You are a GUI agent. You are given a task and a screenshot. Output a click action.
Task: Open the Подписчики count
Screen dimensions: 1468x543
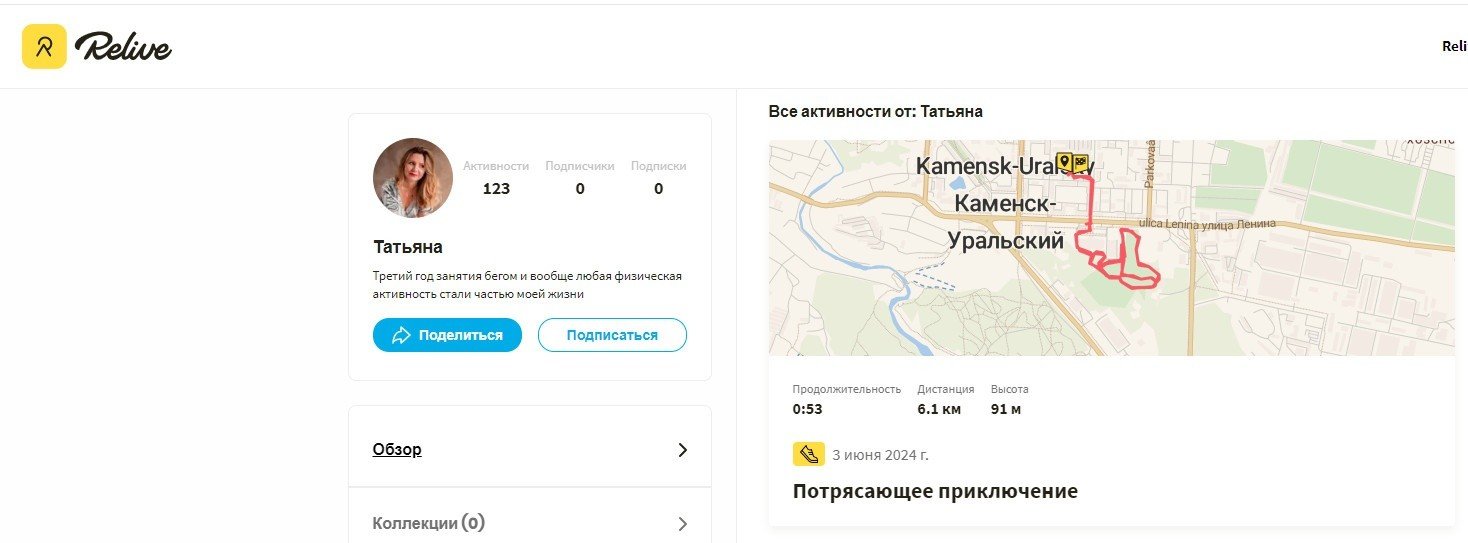click(580, 188)
